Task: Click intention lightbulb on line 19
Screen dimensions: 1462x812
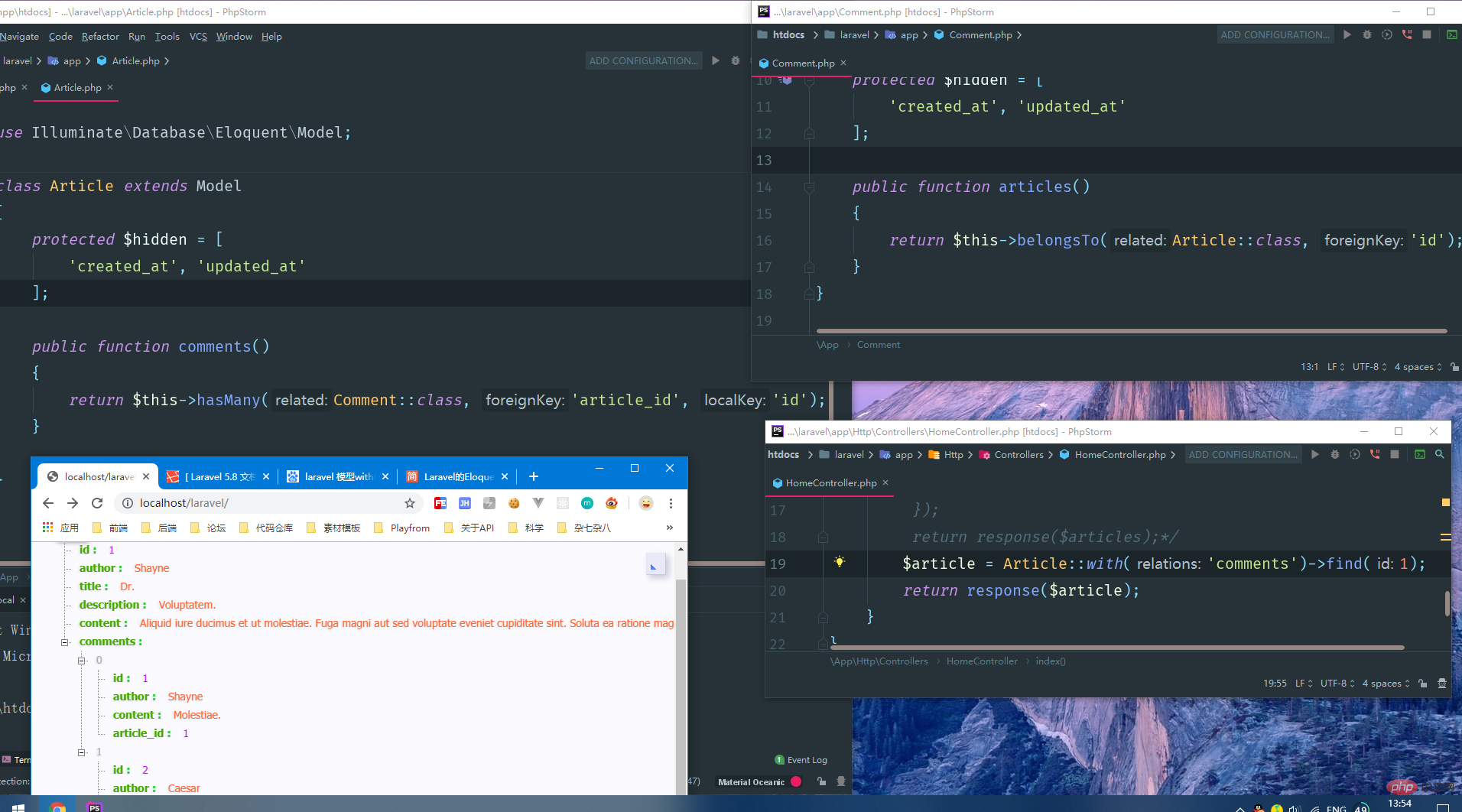Action: 840,563
